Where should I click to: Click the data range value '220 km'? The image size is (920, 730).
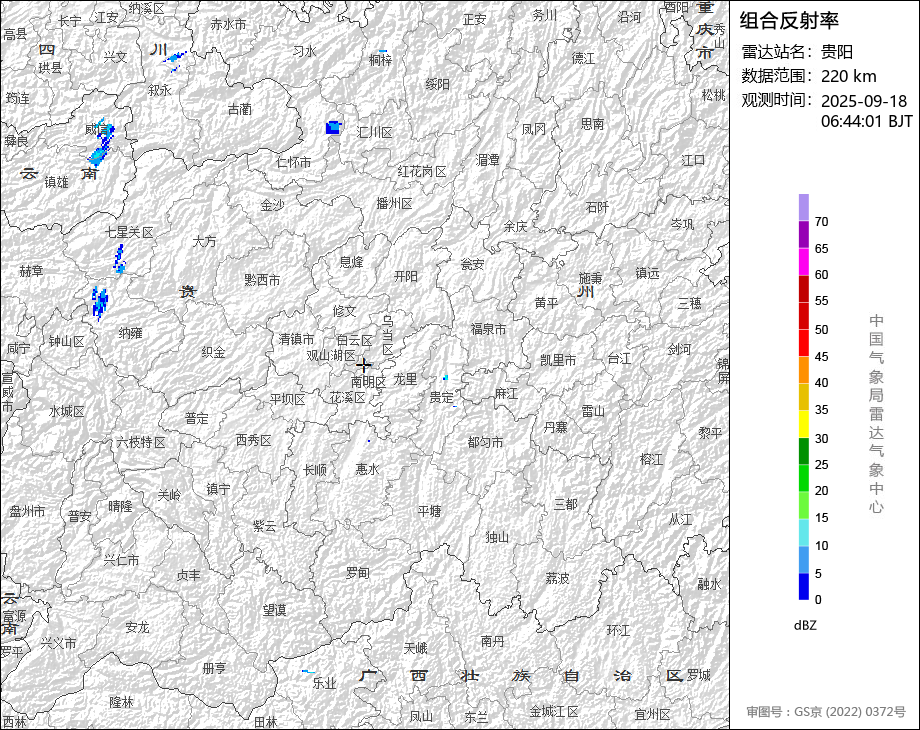click(848, 76)
